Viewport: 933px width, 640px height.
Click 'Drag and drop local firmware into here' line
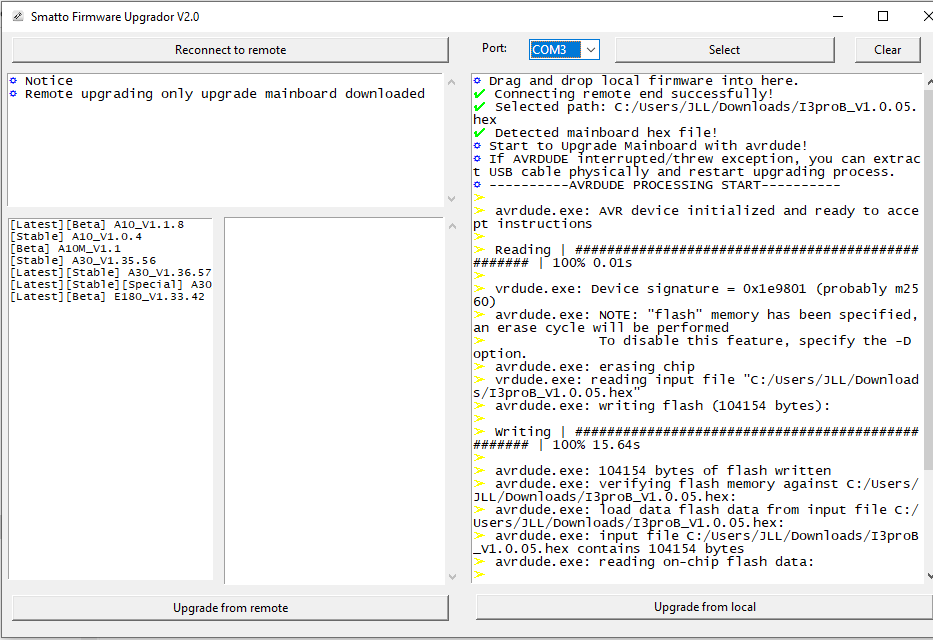(644, 80)
